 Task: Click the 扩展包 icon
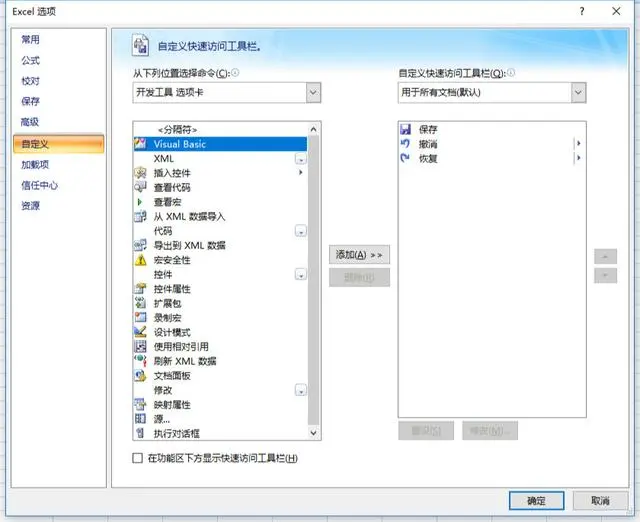coord(140,303)
